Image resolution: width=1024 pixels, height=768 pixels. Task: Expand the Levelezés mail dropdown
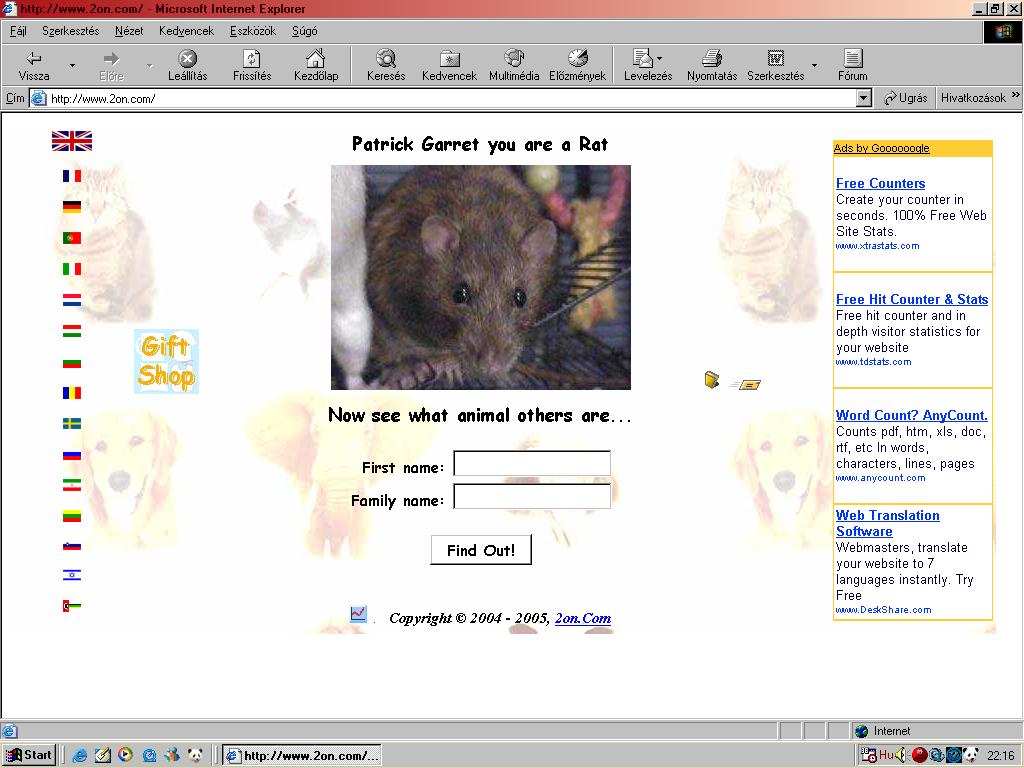659,59
